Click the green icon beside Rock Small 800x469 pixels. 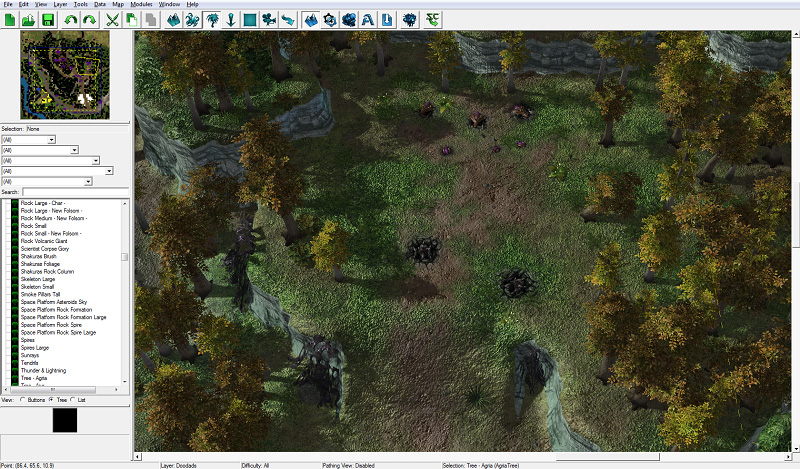click(x=15, y=226)
